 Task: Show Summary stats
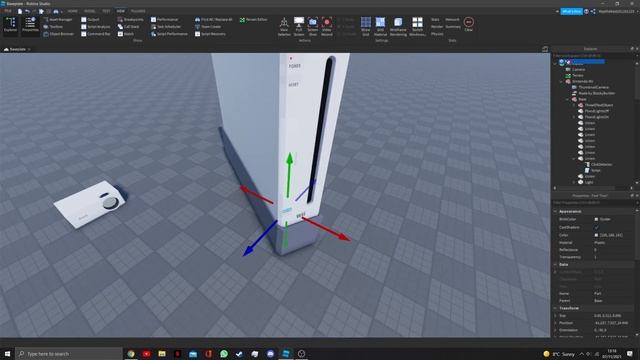click(453, 27)
